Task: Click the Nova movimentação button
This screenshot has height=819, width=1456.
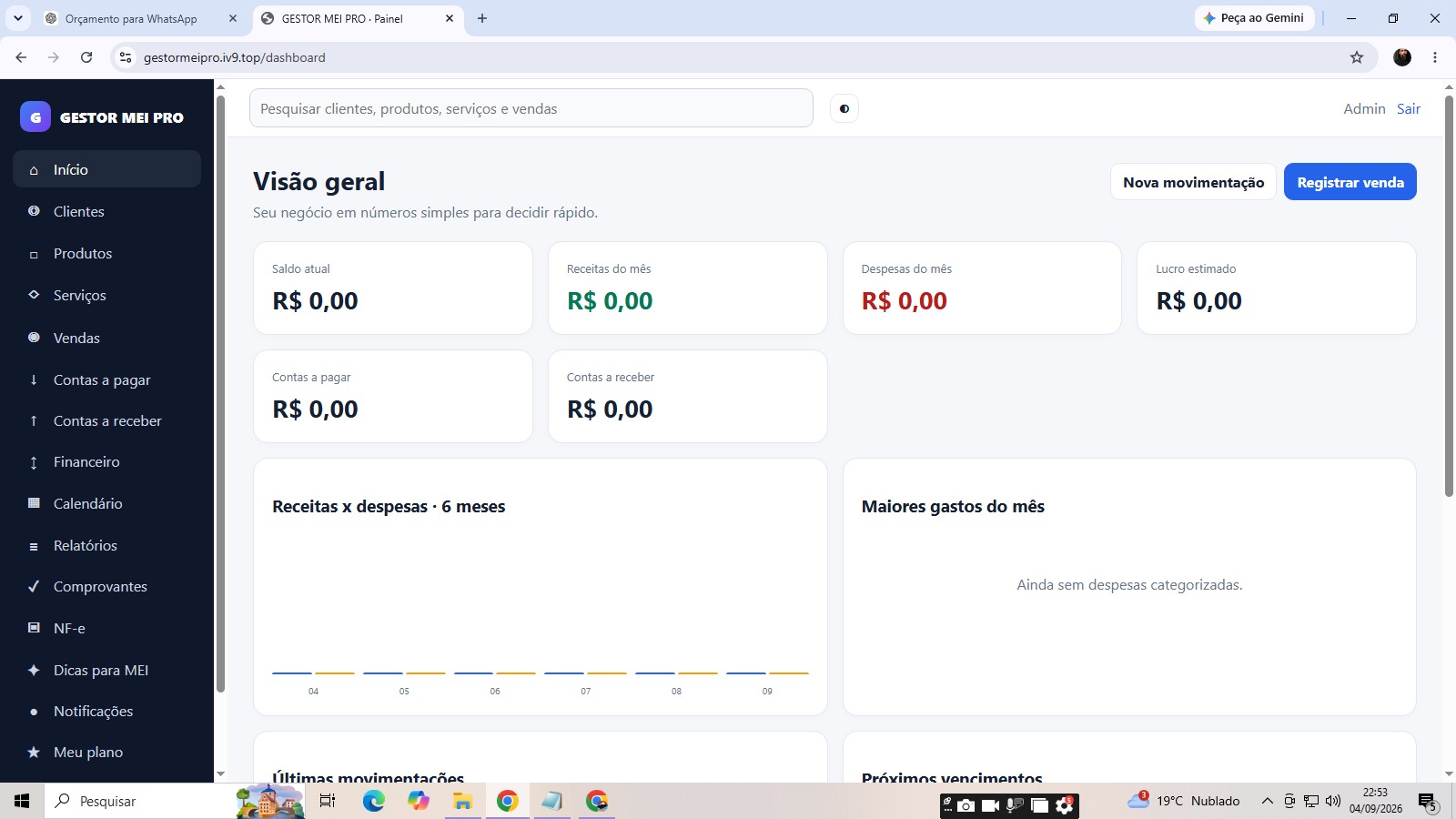Action: [1193, 182]
